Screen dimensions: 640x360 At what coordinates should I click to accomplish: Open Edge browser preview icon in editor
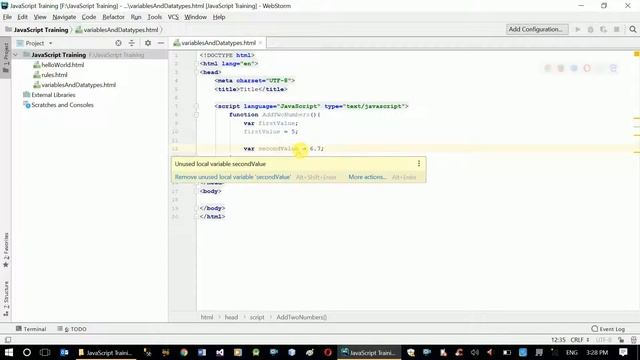point(613,68)
